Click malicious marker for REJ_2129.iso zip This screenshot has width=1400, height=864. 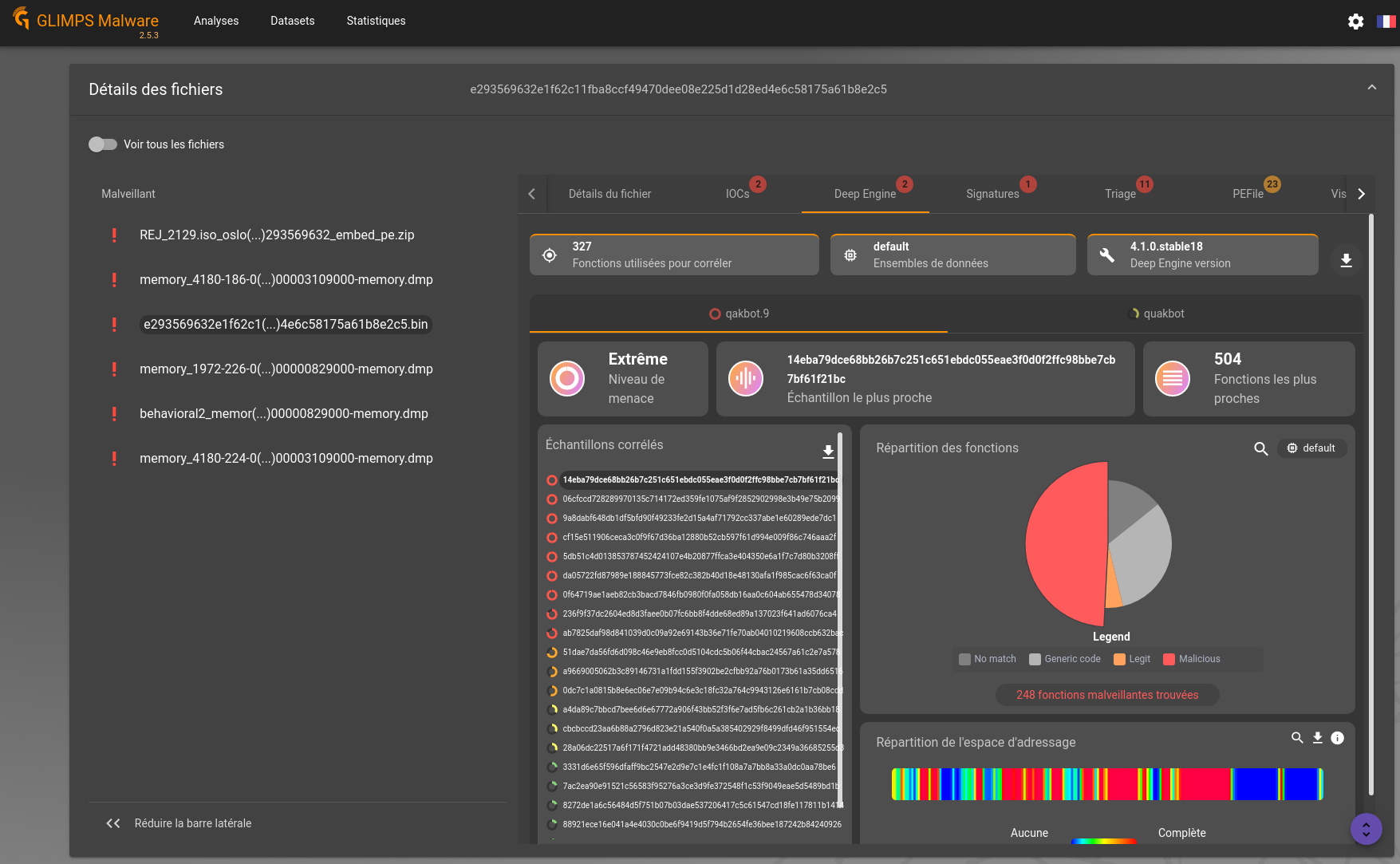click(x=114, y=235)
